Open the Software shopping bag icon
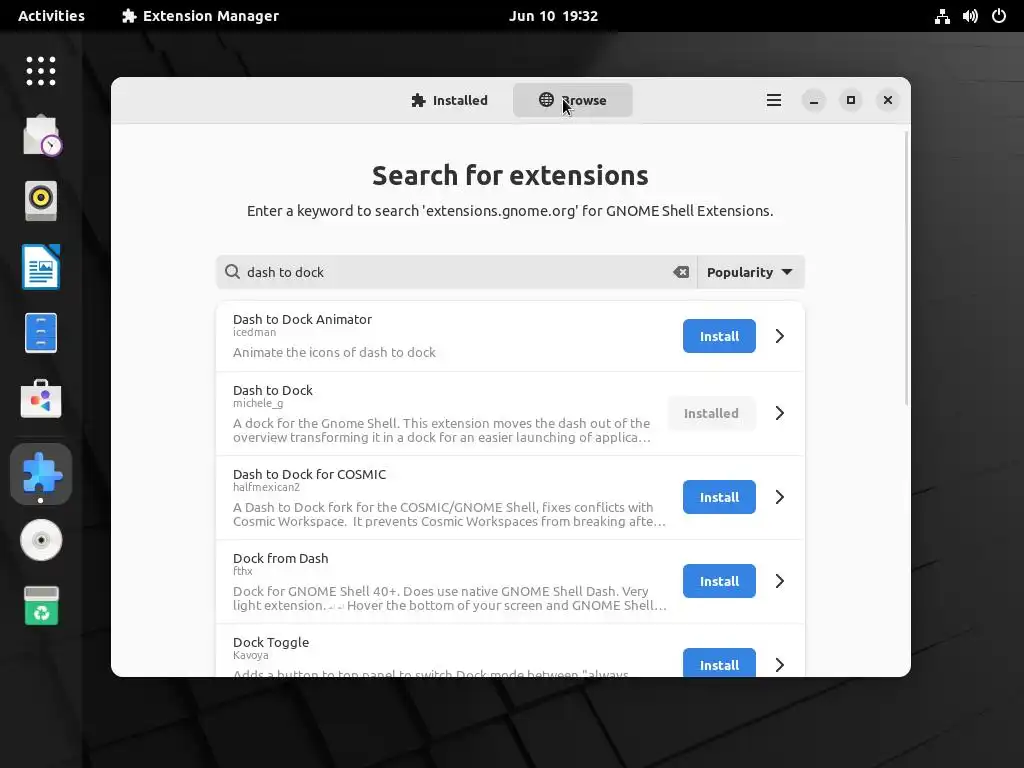This screenshot has height=768, width=1024. click(x=40, y=398)
